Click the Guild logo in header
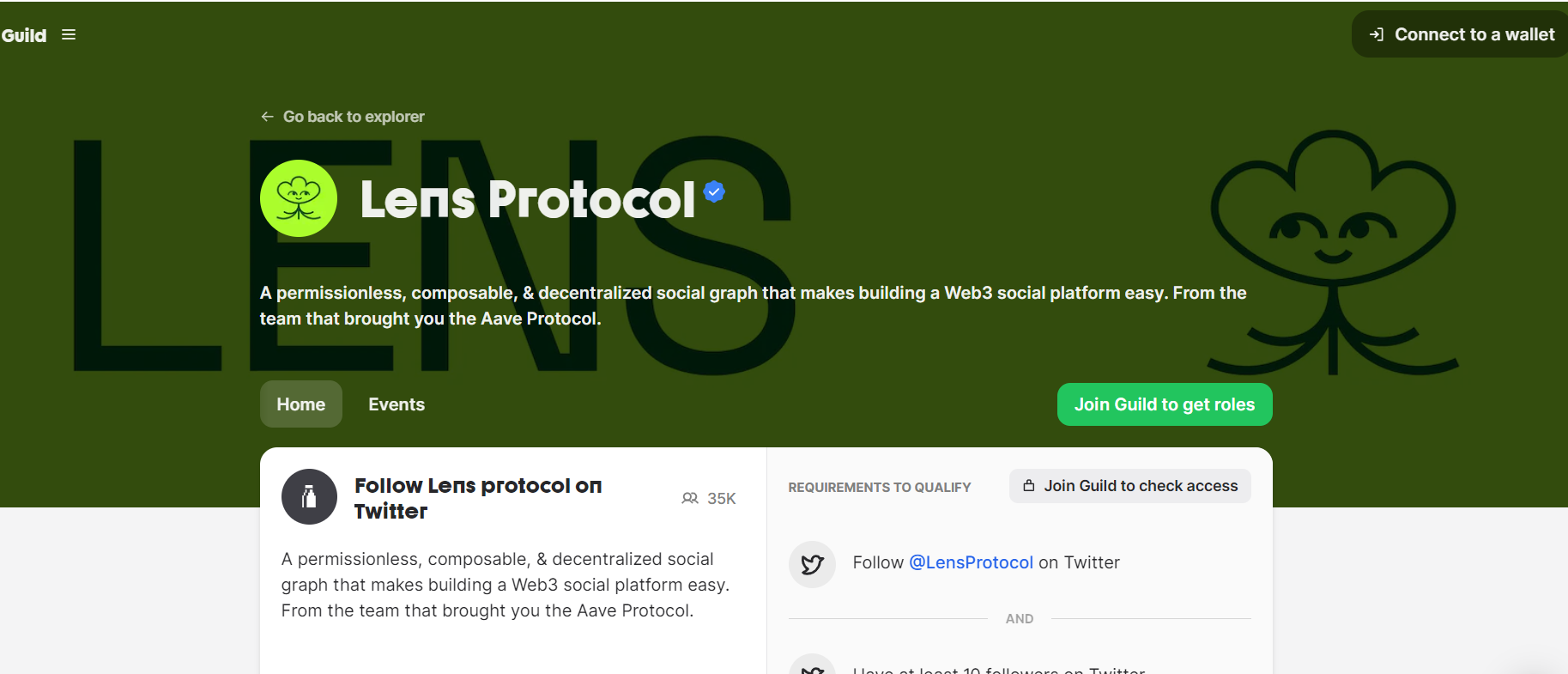This screenshot has width=1568, height=674. coord(24,35)
